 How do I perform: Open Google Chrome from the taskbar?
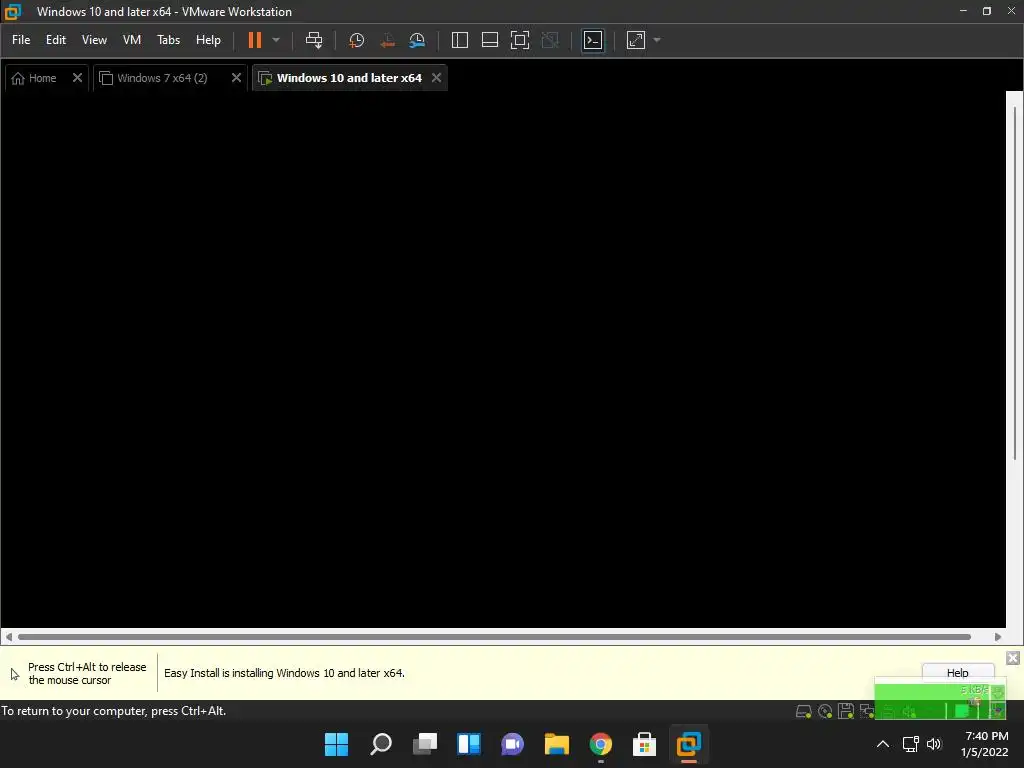[x=601, y=744]
